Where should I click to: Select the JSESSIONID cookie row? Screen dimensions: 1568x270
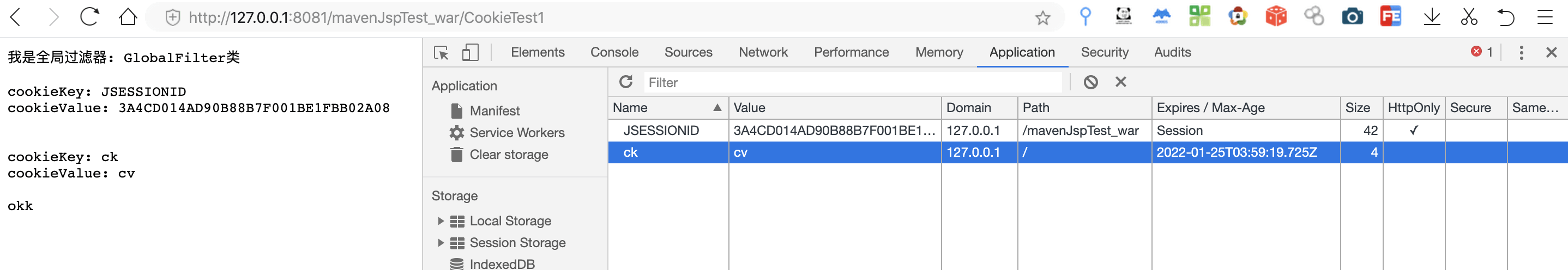661,130
